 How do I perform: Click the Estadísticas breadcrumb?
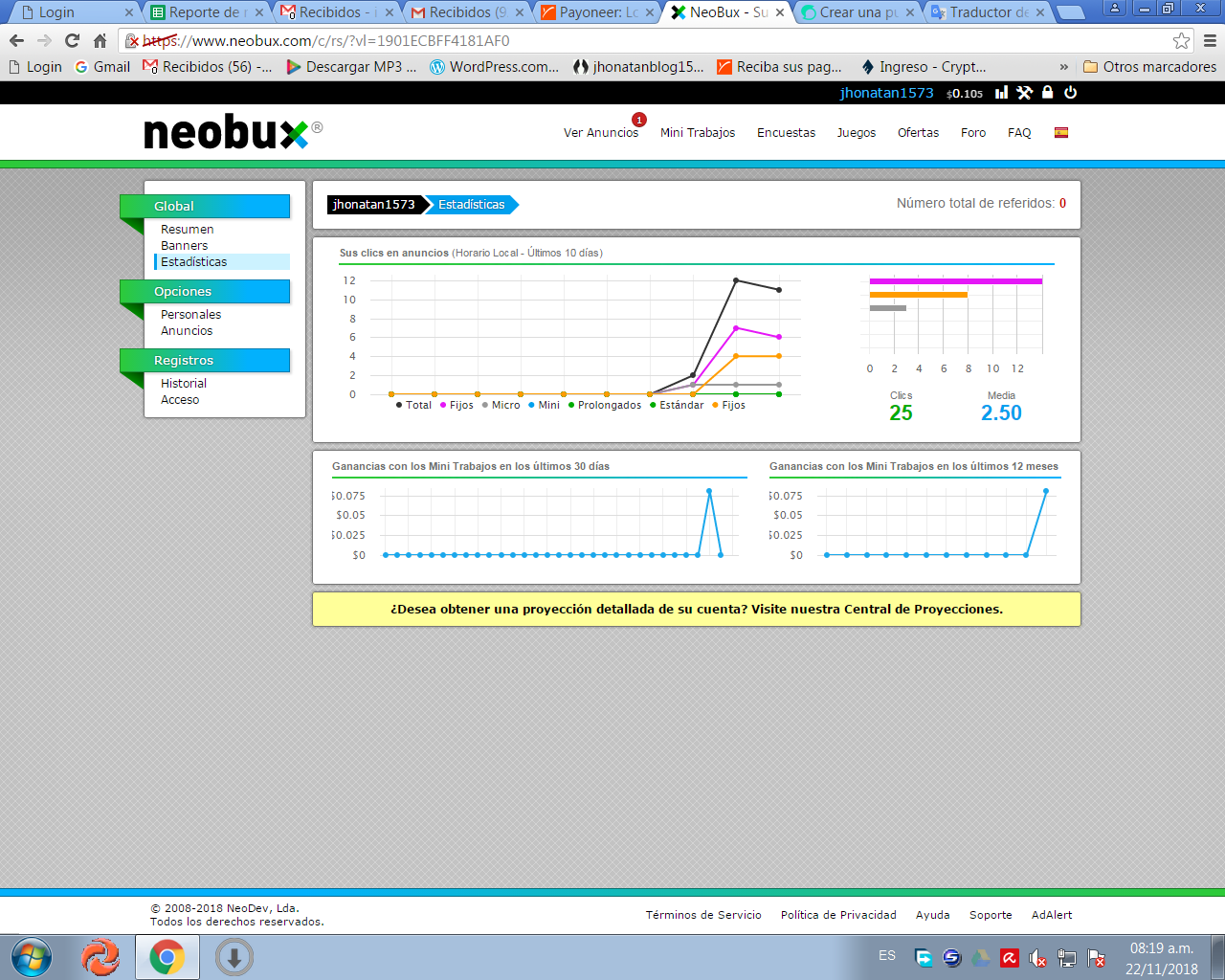[472, 205]
